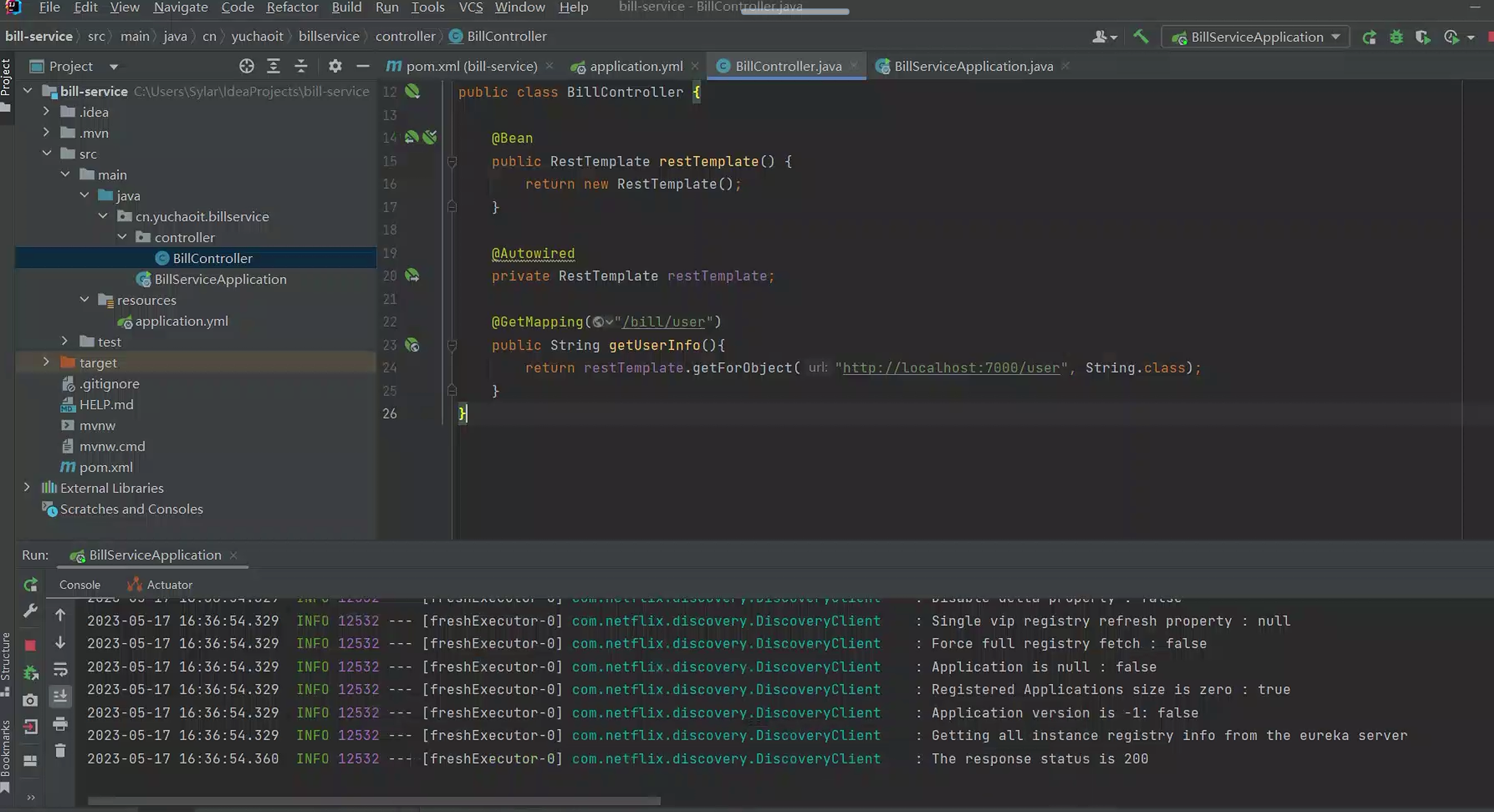1494x812 pixels.
Task: Switch to application.yml editor tab
Action: coord(636,66)
